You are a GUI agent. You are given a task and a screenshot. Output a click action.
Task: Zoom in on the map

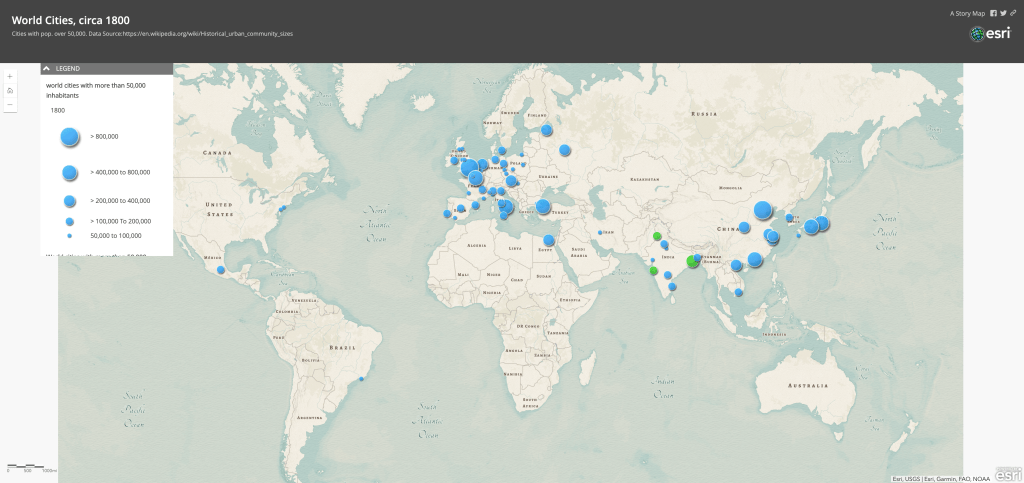[x=9, y=76]
